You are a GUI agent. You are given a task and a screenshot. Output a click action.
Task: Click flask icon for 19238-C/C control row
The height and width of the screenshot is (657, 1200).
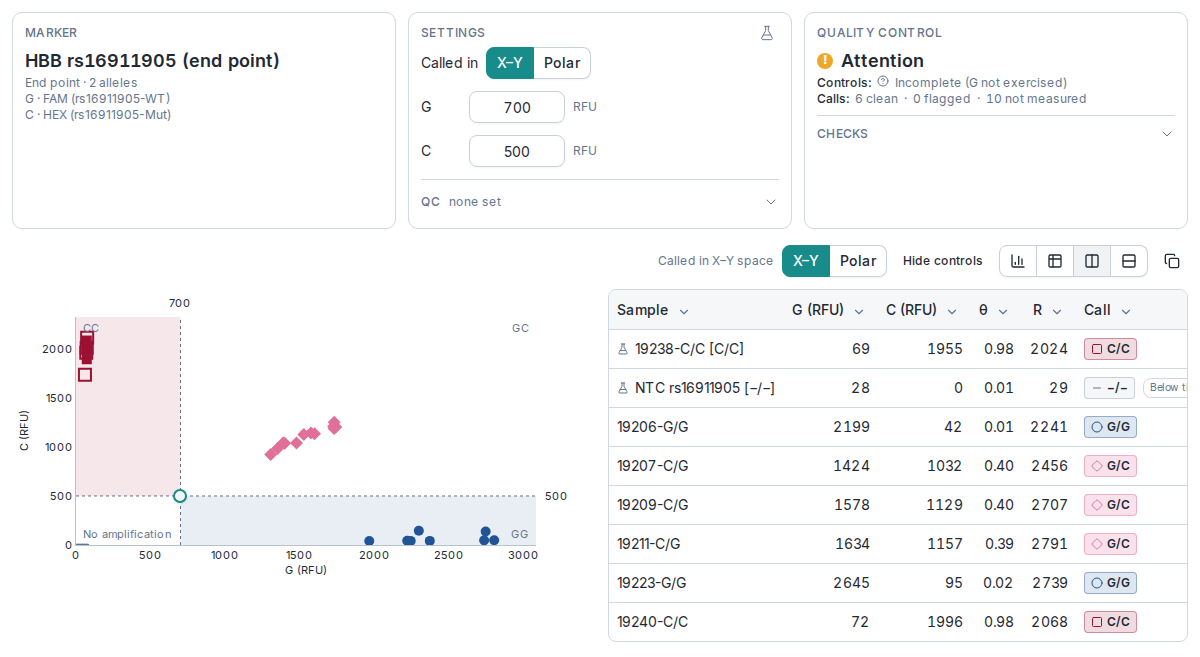click(x=623, y=349)
